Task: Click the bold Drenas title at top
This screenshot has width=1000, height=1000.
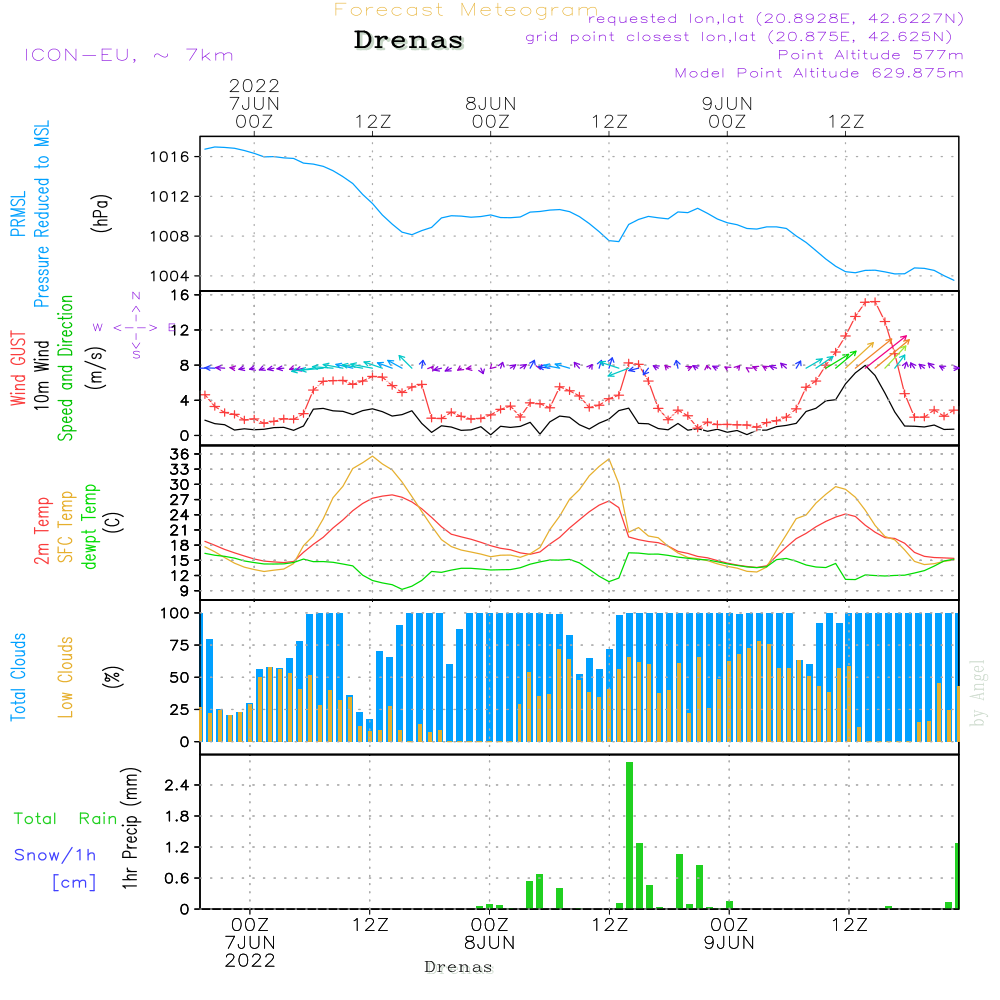Action: [409, 41]
